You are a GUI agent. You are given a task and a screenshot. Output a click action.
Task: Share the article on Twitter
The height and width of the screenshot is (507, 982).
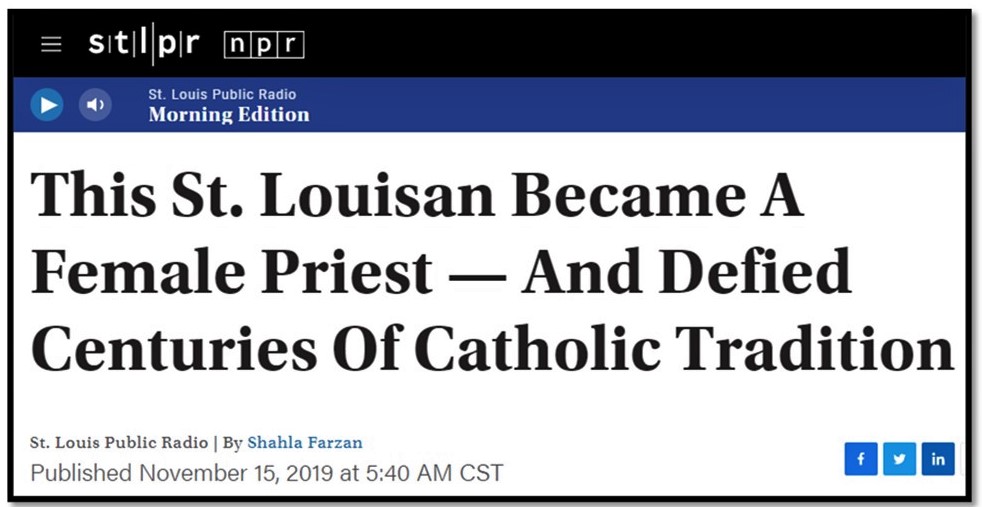(x=899, y=459)
